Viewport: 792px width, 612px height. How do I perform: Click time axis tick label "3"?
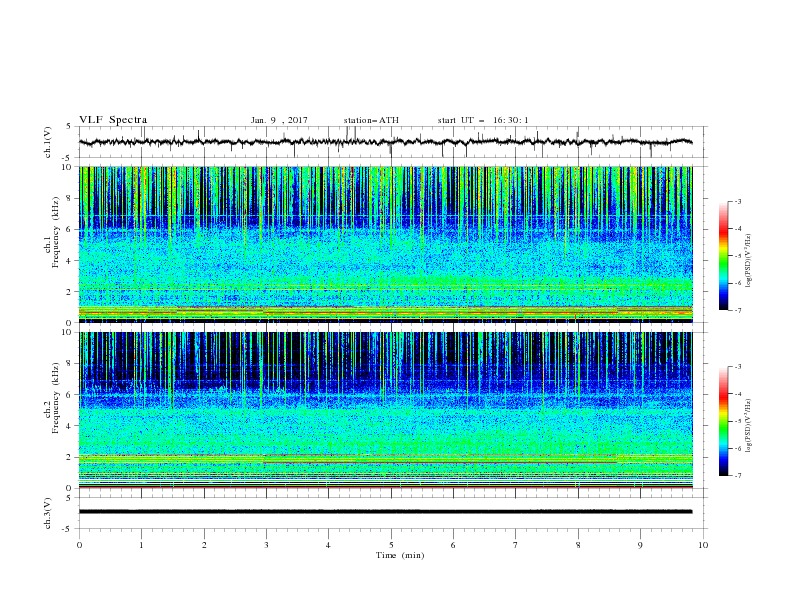tap(266, 545)
